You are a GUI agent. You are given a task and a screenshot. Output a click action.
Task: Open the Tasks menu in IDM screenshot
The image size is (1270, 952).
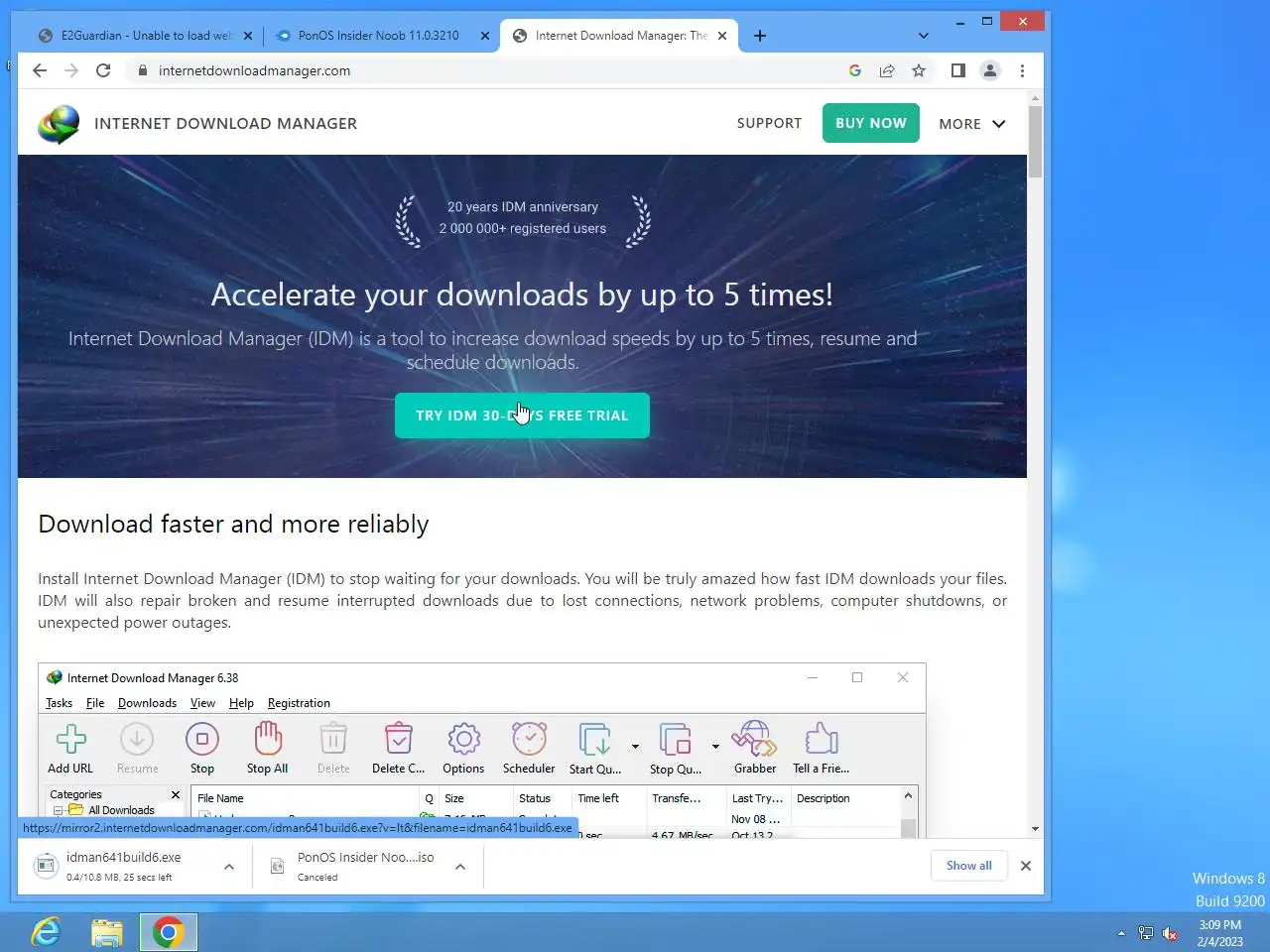coord(59,703)
